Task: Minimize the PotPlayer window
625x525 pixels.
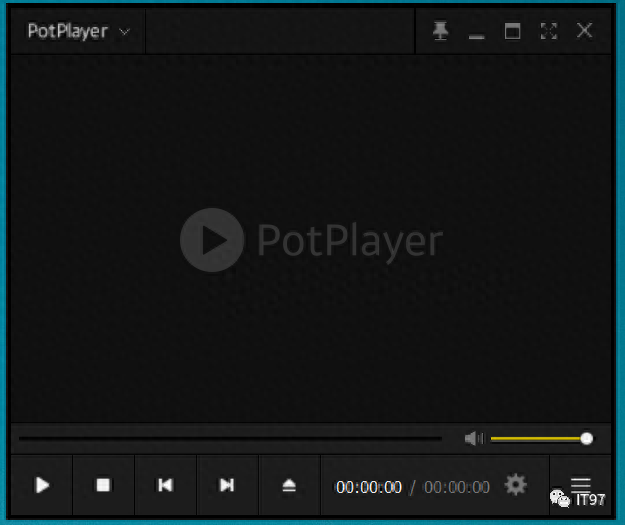Action: (x=476, y=36)
